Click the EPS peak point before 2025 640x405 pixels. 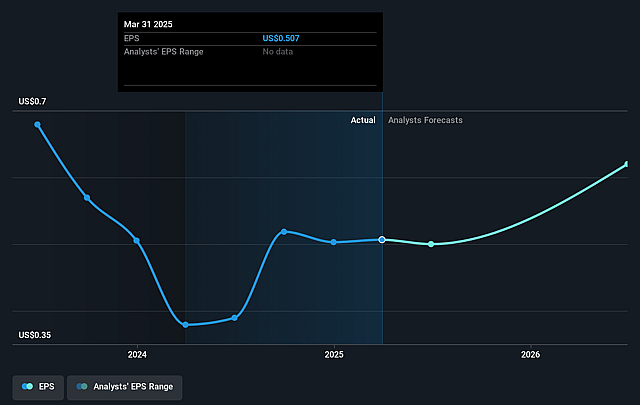284,231
